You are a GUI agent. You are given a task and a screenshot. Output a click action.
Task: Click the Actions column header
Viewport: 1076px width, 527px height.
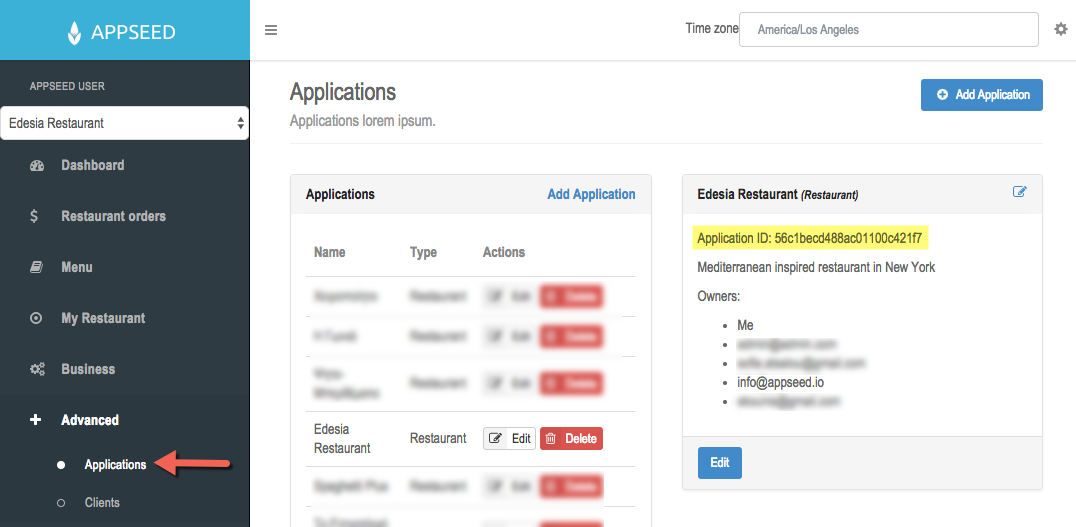click(x=504, y=252)
